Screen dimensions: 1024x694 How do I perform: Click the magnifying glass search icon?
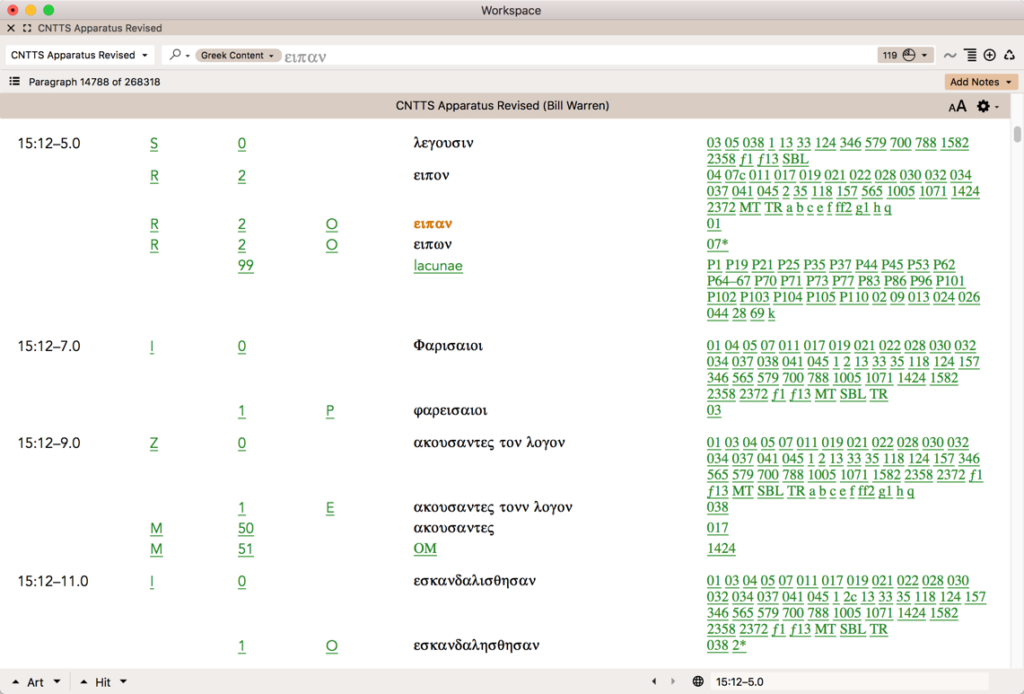click(175, 55)
